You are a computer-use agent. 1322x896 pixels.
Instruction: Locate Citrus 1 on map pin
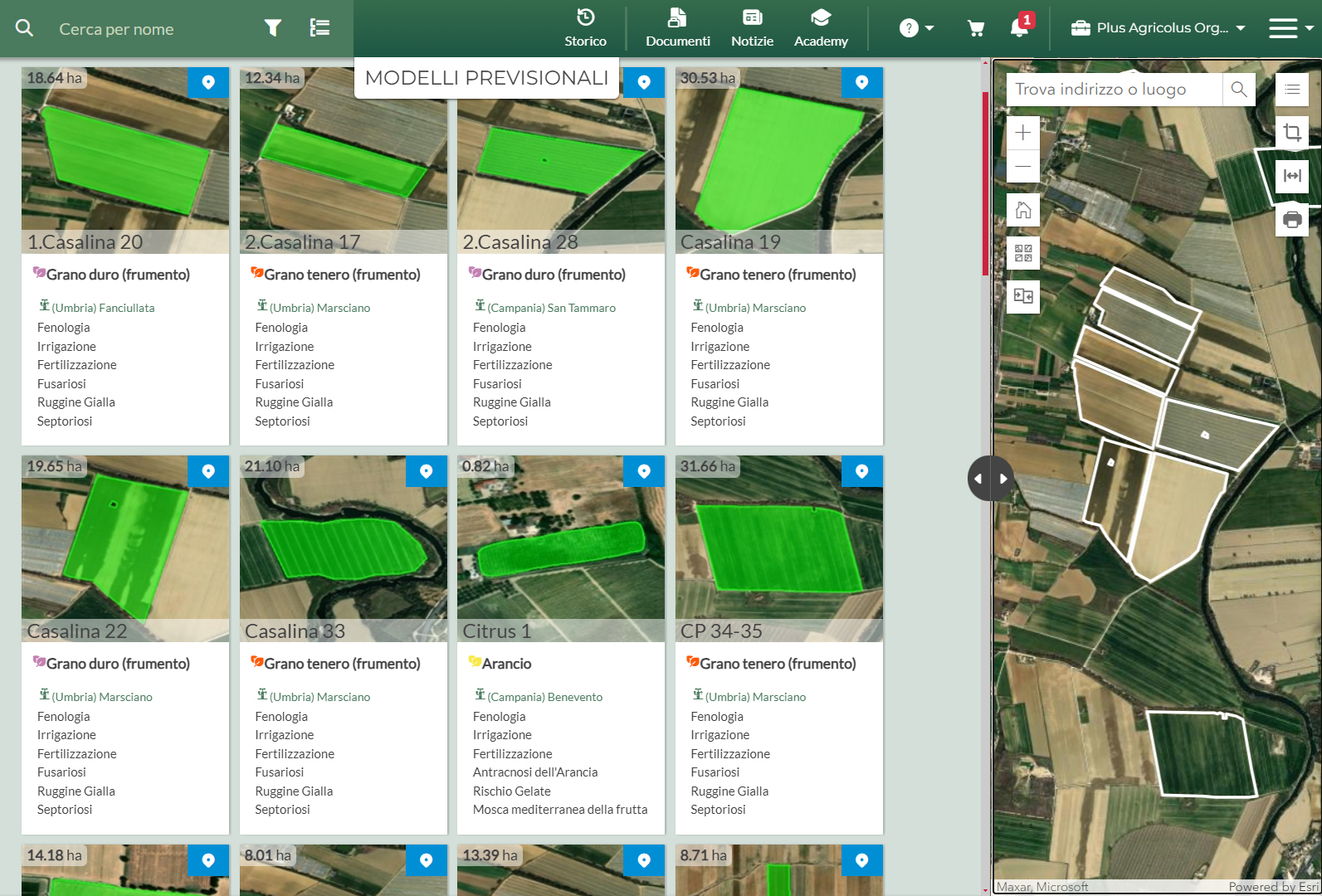click(x=644, y=471)
